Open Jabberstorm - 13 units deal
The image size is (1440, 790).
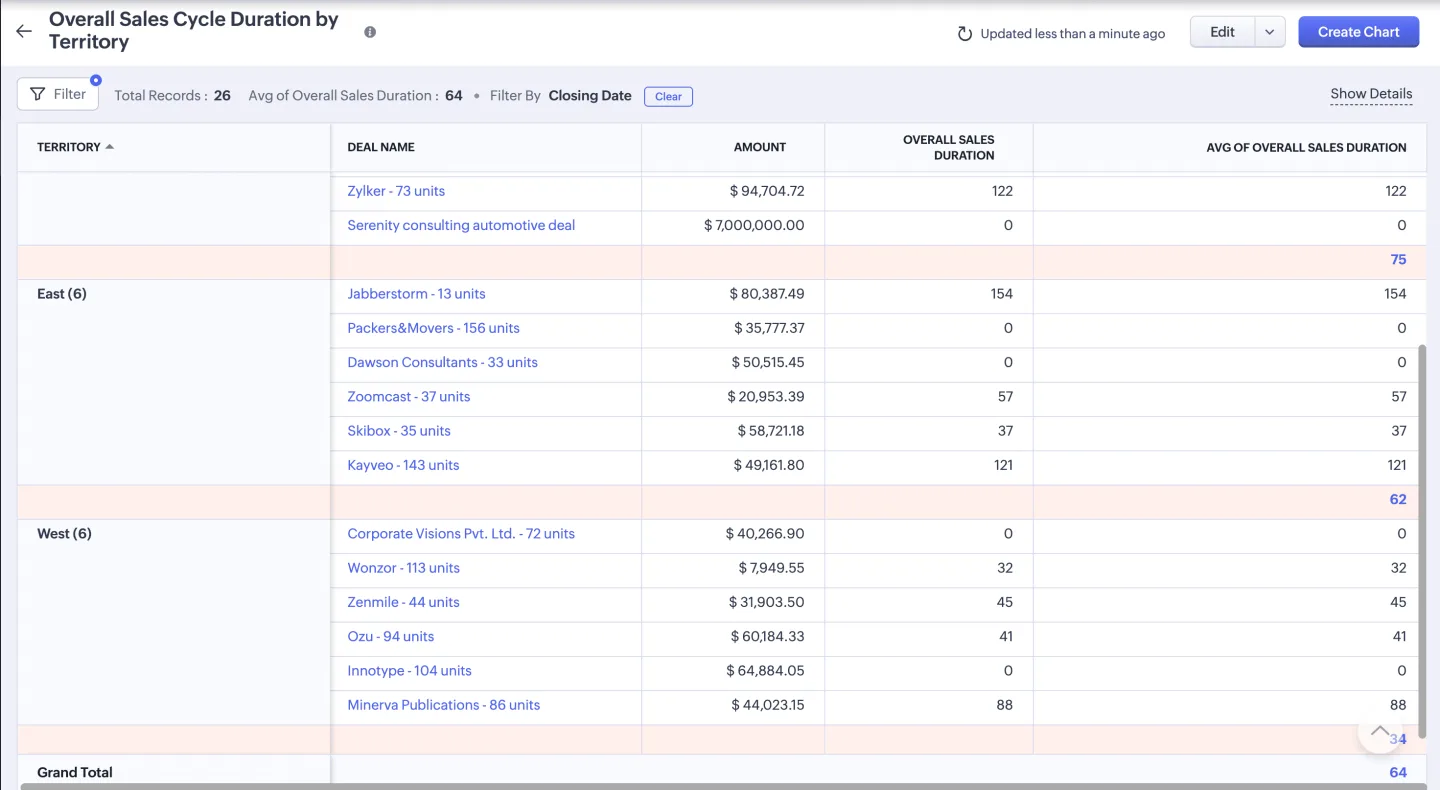[416, 294]
